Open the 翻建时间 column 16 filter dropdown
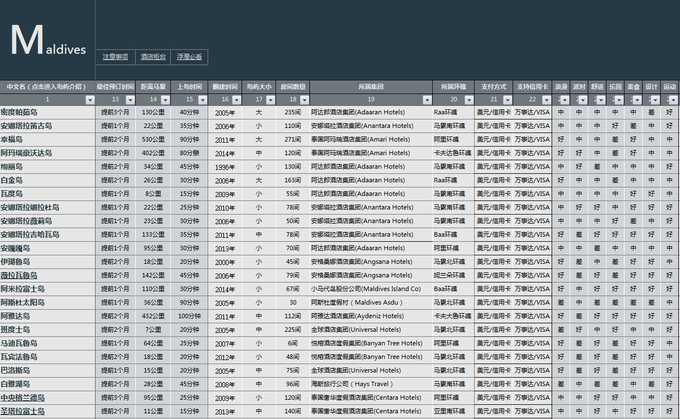680x419 pixels. [236, 100]
